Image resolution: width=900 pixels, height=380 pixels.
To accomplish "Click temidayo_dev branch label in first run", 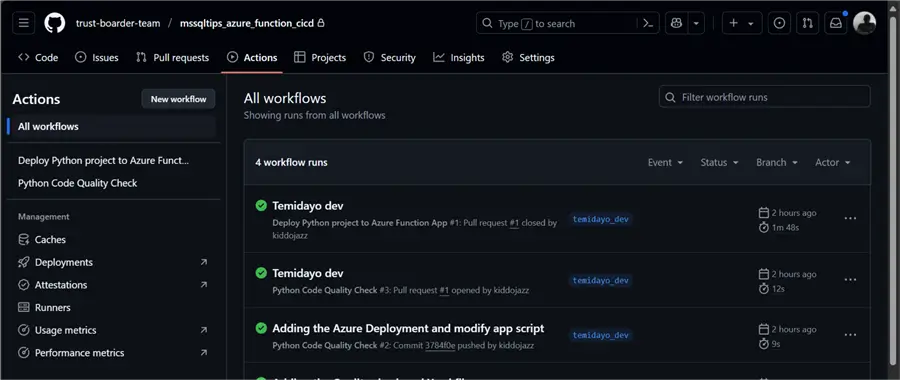I will point(601,219).
